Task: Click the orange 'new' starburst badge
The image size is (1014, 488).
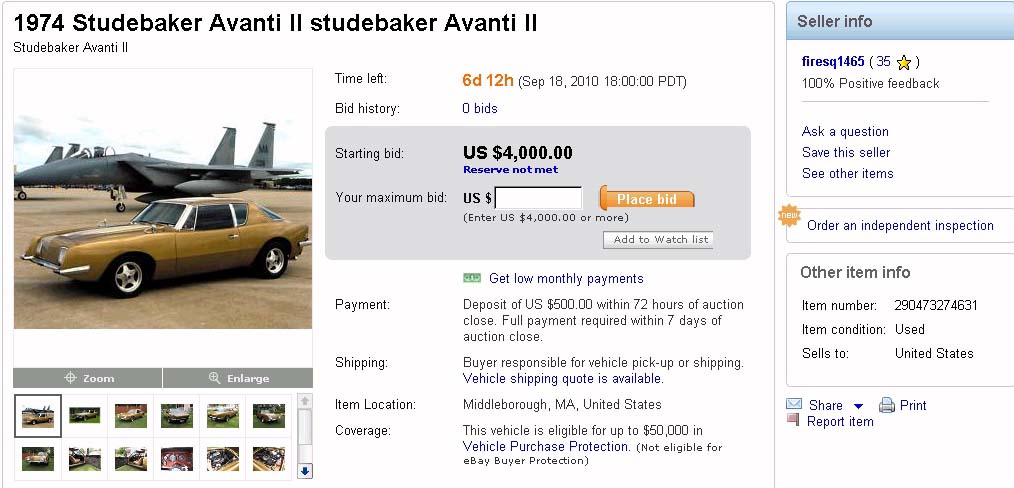Action: point(790,216)
